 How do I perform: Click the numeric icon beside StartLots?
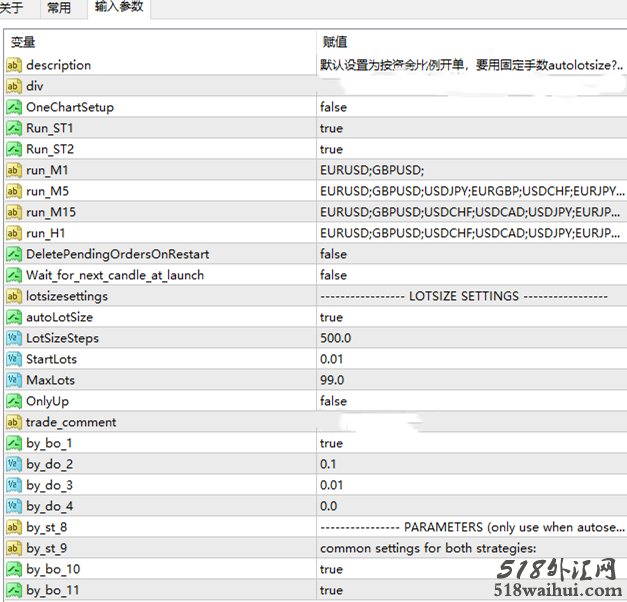point(14,359)
